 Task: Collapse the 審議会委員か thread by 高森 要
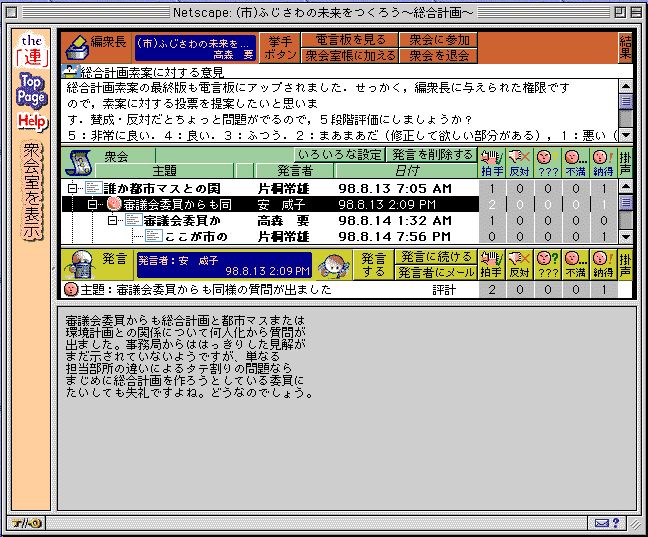(112, 220)
